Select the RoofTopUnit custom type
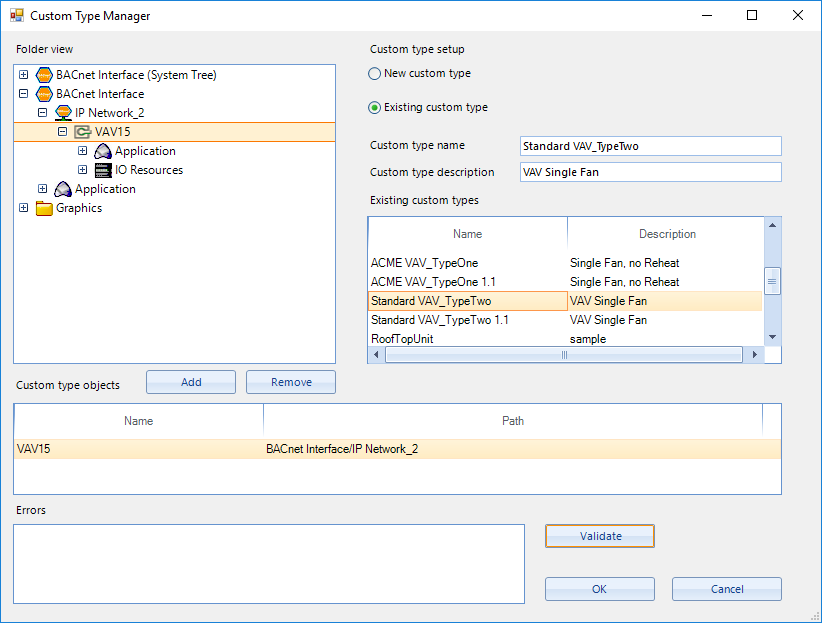Screen dimensions: 822x623 click(565, 339)
